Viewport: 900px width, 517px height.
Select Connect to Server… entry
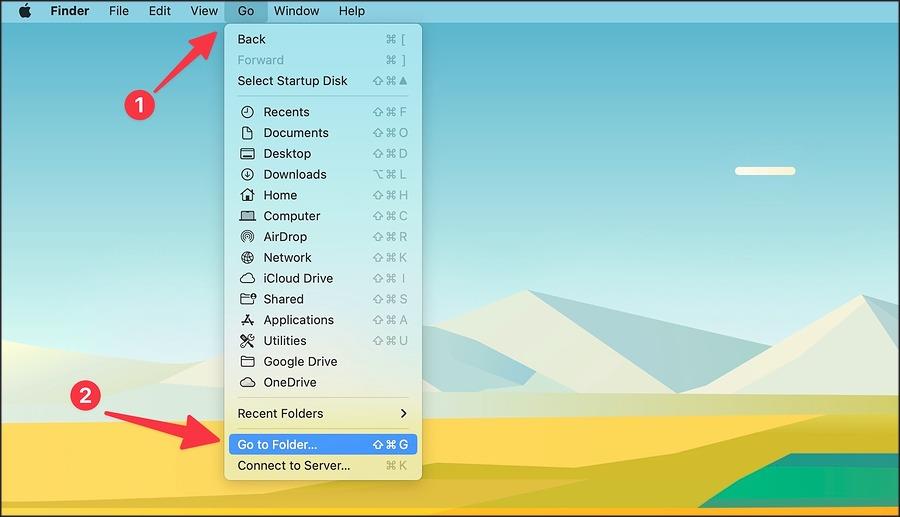pyautogui.click(x=323, y=465)
